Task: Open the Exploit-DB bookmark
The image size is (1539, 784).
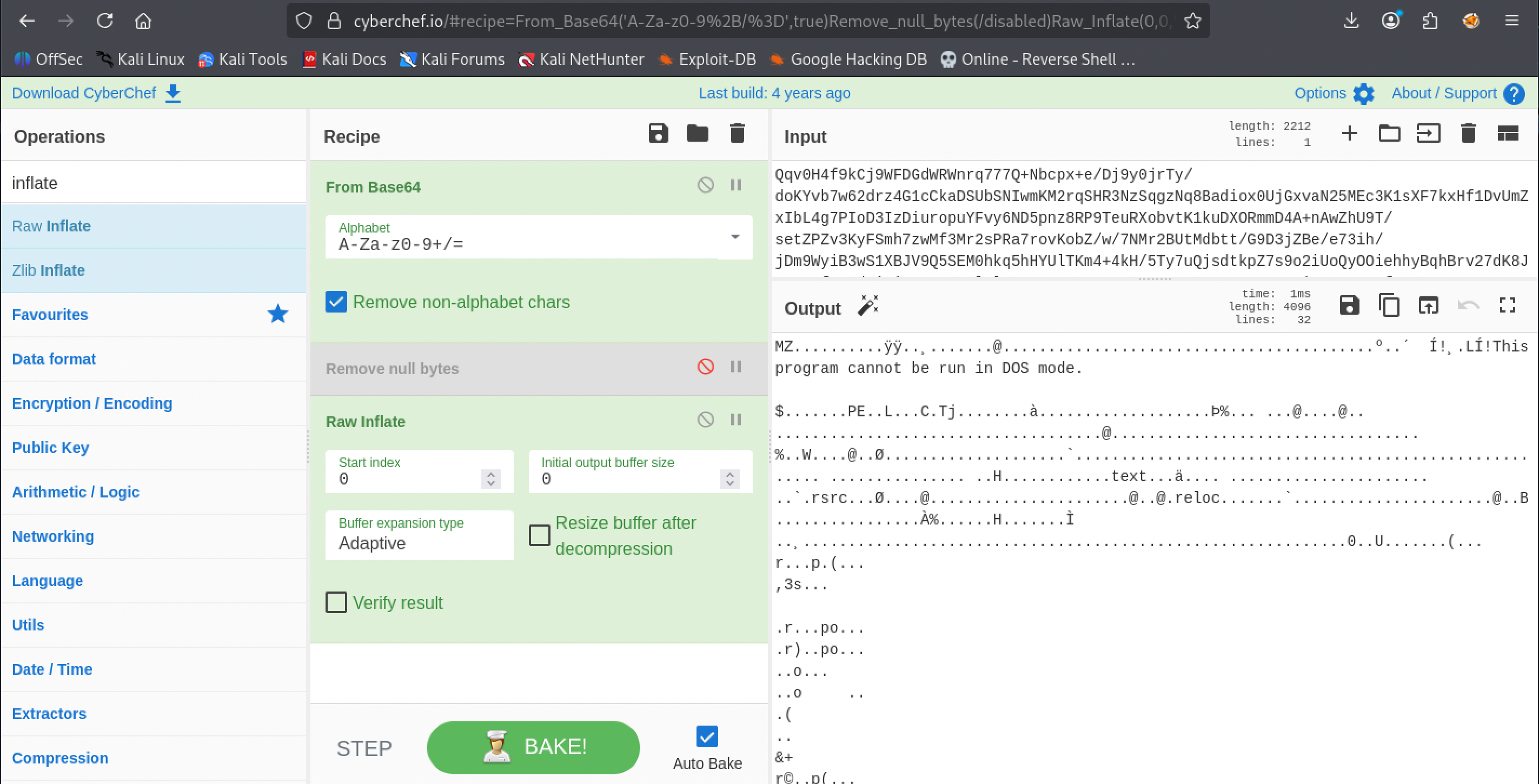Action: coord(706,59)
